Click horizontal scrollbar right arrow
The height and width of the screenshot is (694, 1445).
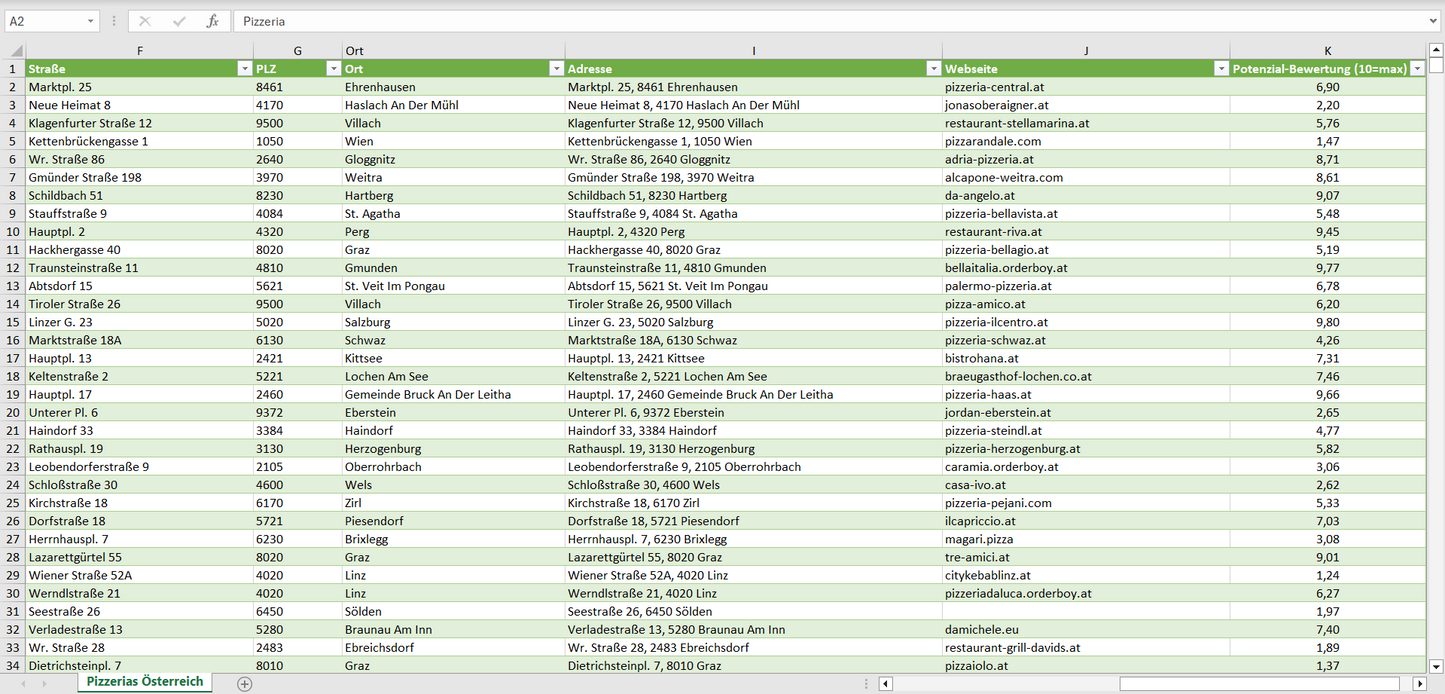click(x=1419, y=684)
